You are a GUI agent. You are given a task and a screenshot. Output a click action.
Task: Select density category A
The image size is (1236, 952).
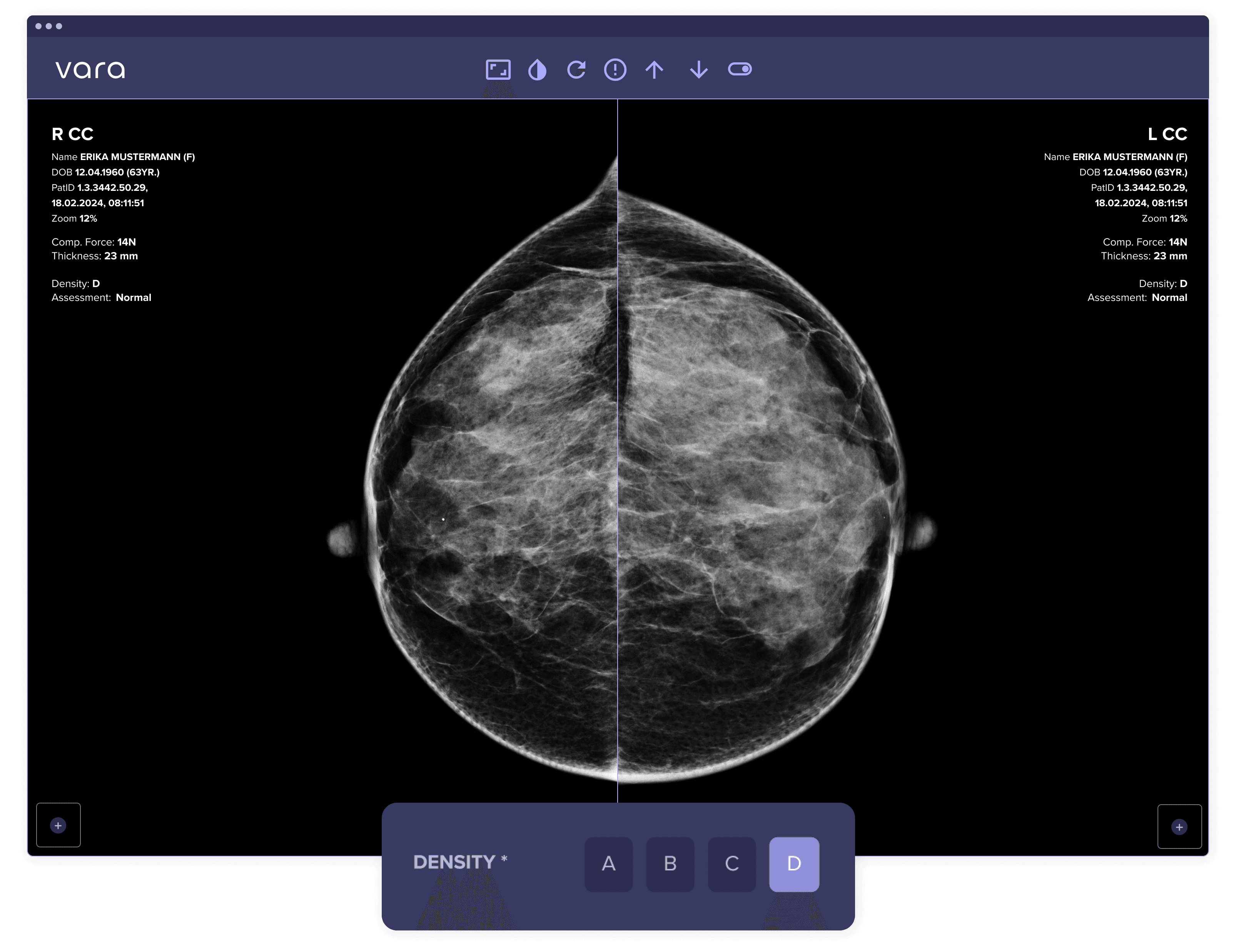(608, 864)
